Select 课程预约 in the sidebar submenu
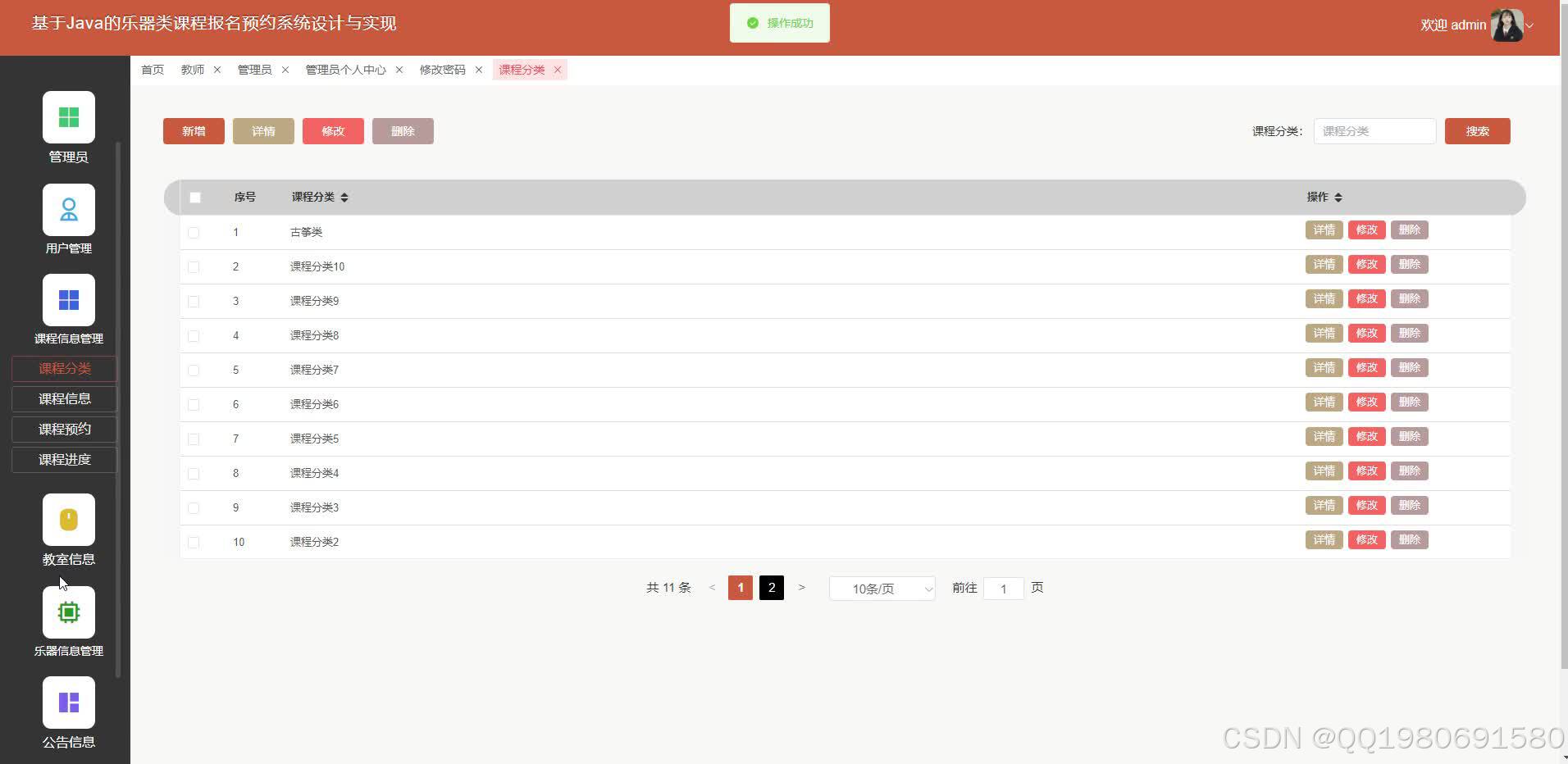This screenshot has height=764, width=1568. click(x=65, y=430)
